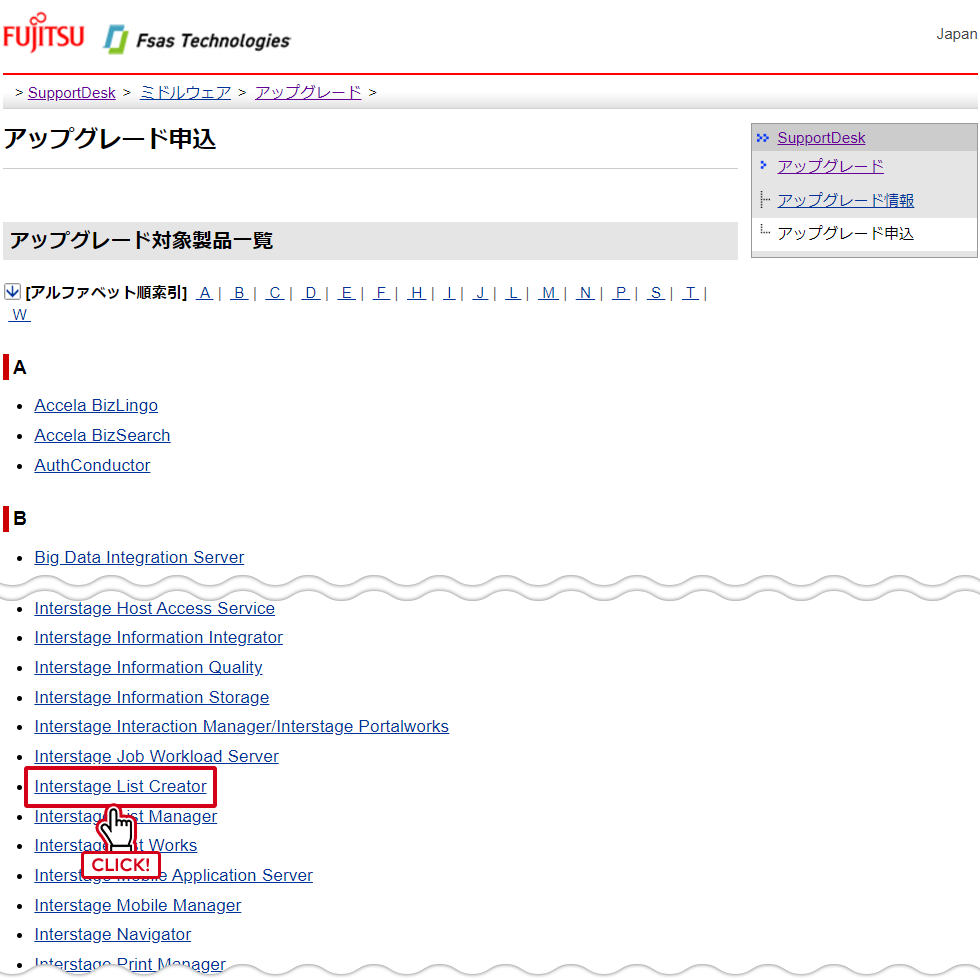980x980 pixels.
Task: Click the アップグレード対象製品一覧 section heading
Action: 141,241
